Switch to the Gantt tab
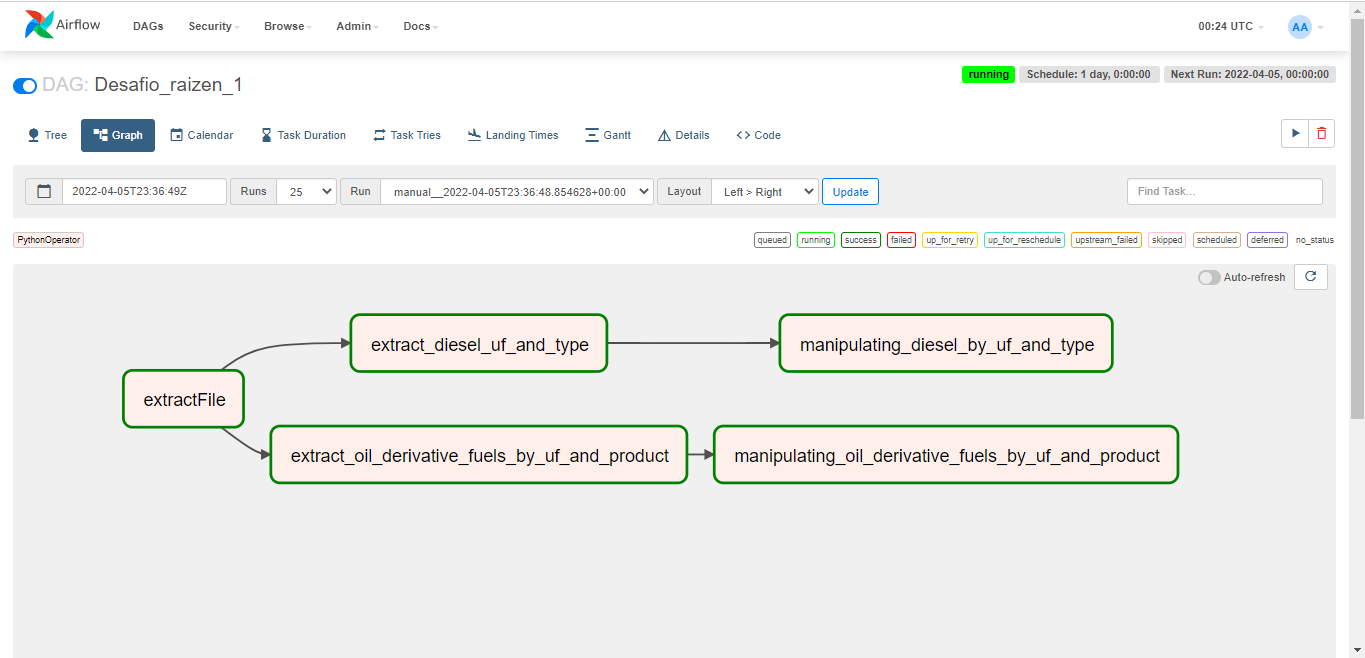Viewport: 1365px width, 658px height. (608, 135)
